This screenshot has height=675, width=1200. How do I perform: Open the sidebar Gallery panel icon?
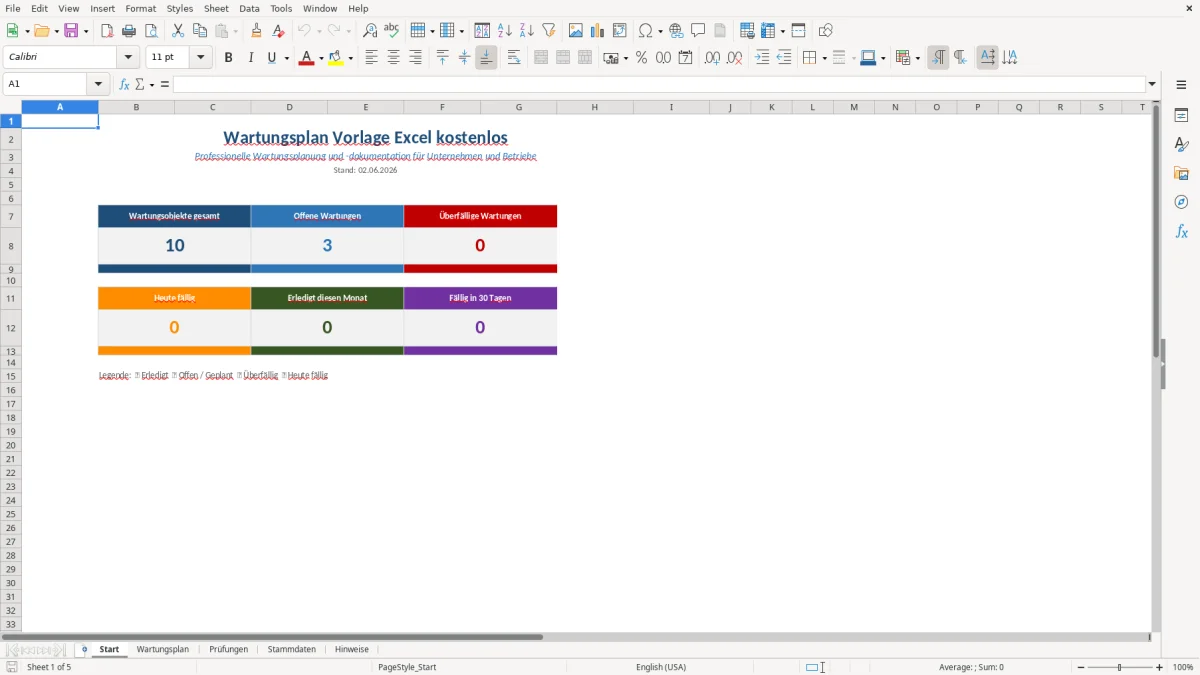point(1181,174)
